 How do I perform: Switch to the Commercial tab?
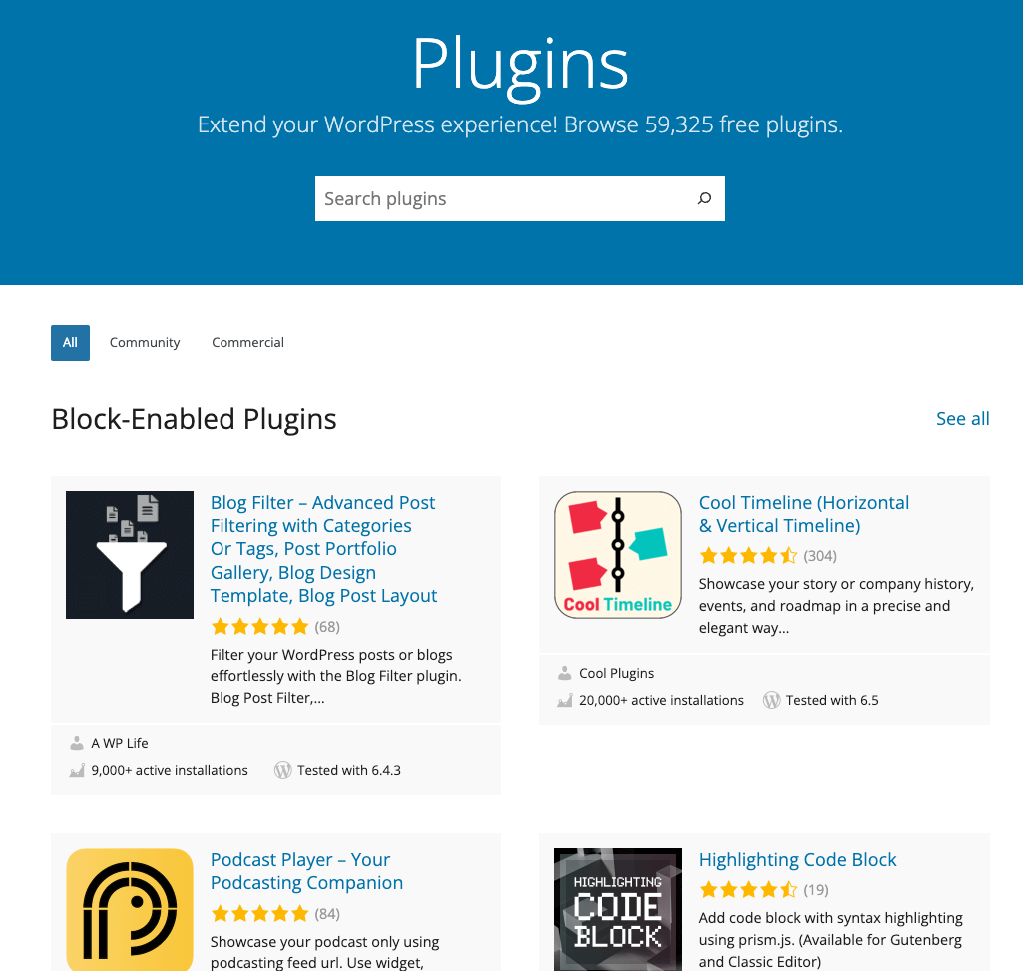click(x=247, y=342)
